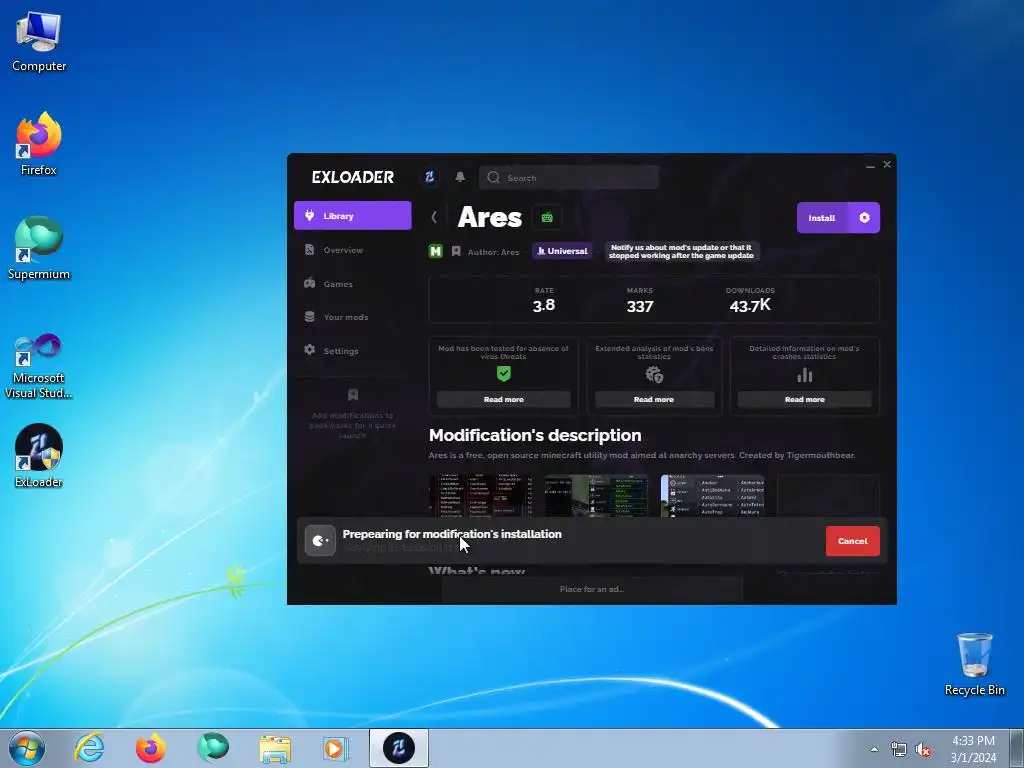Click the Place for an ad banner

click(x=592, y=589)
